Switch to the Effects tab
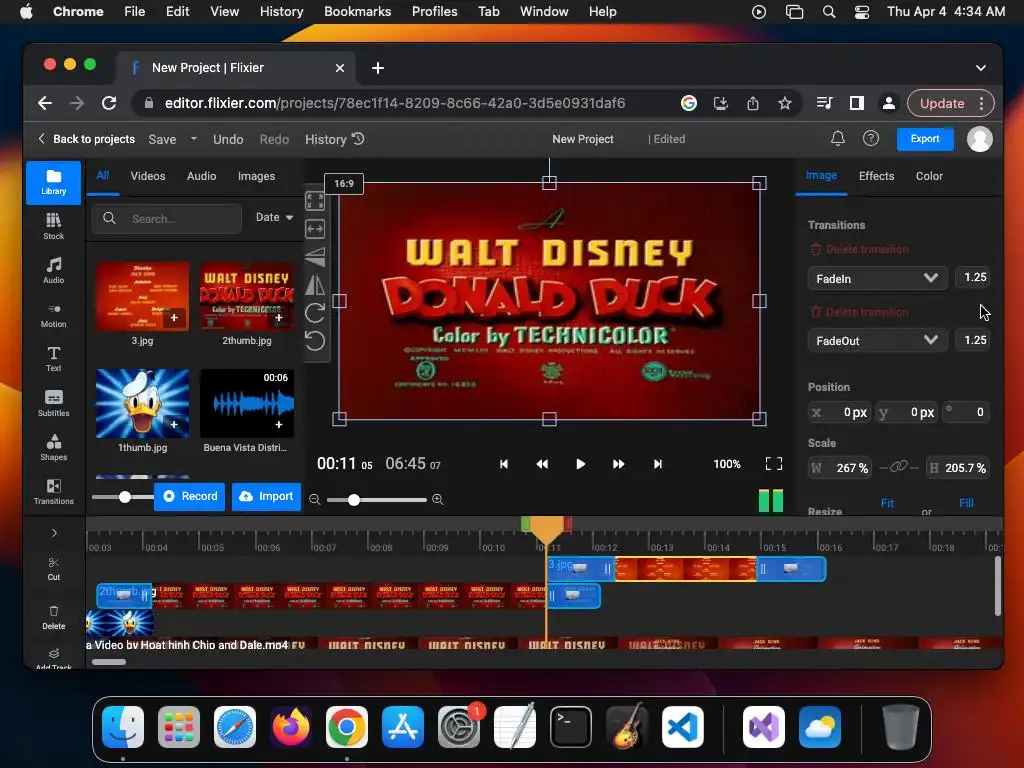The image size is (1024, 768). point(876,176)
